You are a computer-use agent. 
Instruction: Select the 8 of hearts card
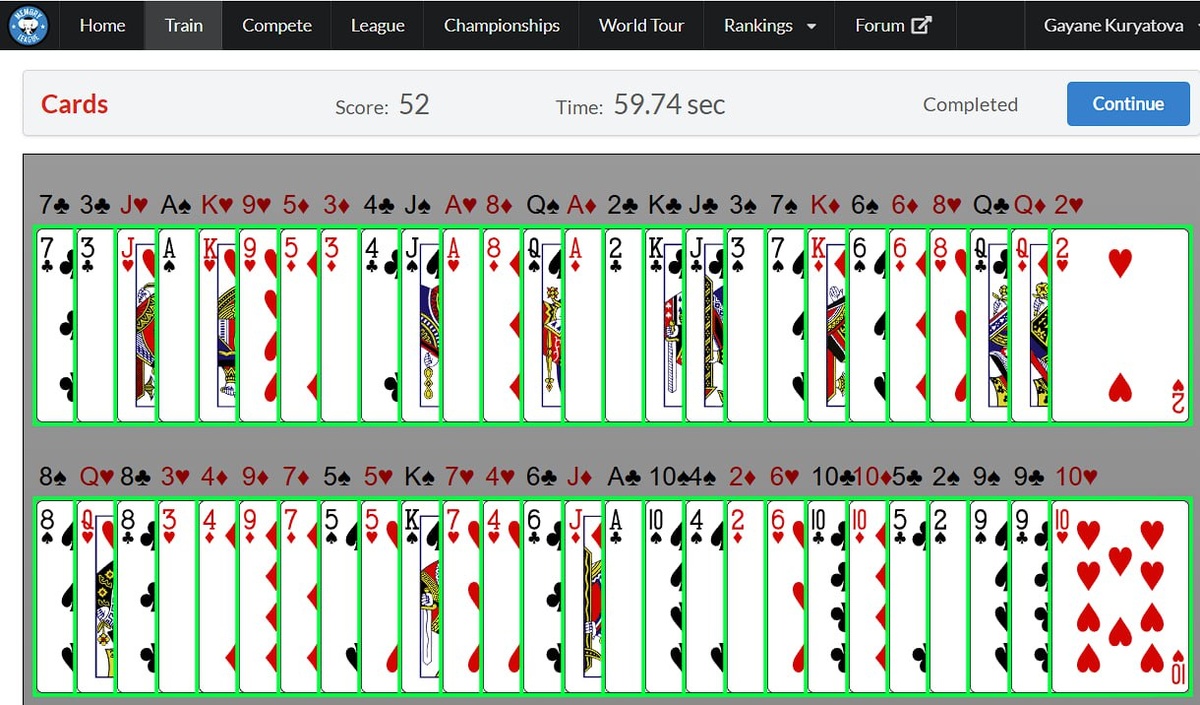tap(949, 325)
